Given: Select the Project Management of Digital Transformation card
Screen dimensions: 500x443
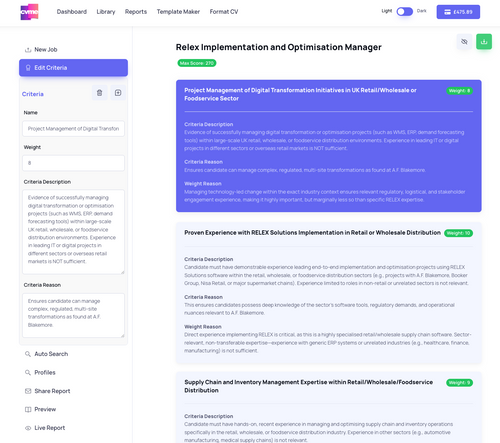Looking at the screenshot, I should [x=329, y=146].
